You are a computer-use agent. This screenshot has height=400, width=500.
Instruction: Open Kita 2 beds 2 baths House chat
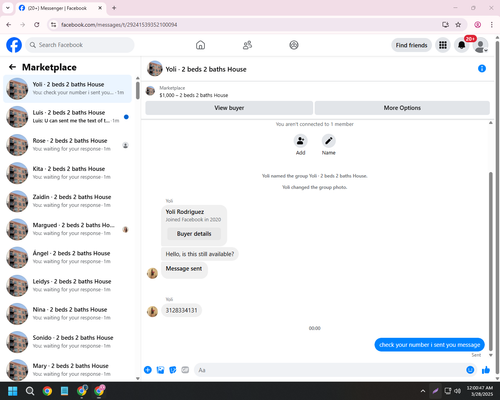pos(68,173)
